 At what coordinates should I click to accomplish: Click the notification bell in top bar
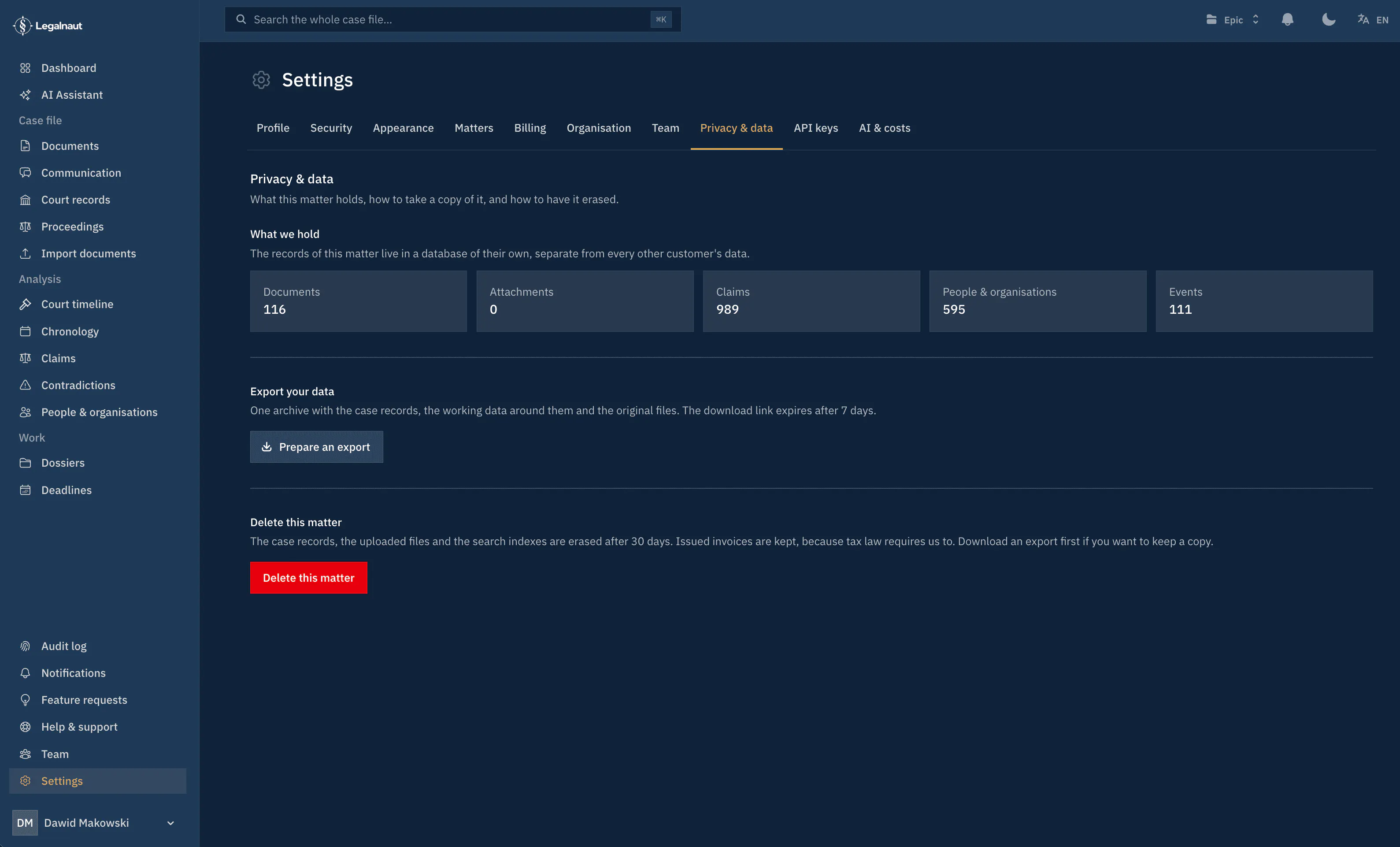coord(1288,19)
